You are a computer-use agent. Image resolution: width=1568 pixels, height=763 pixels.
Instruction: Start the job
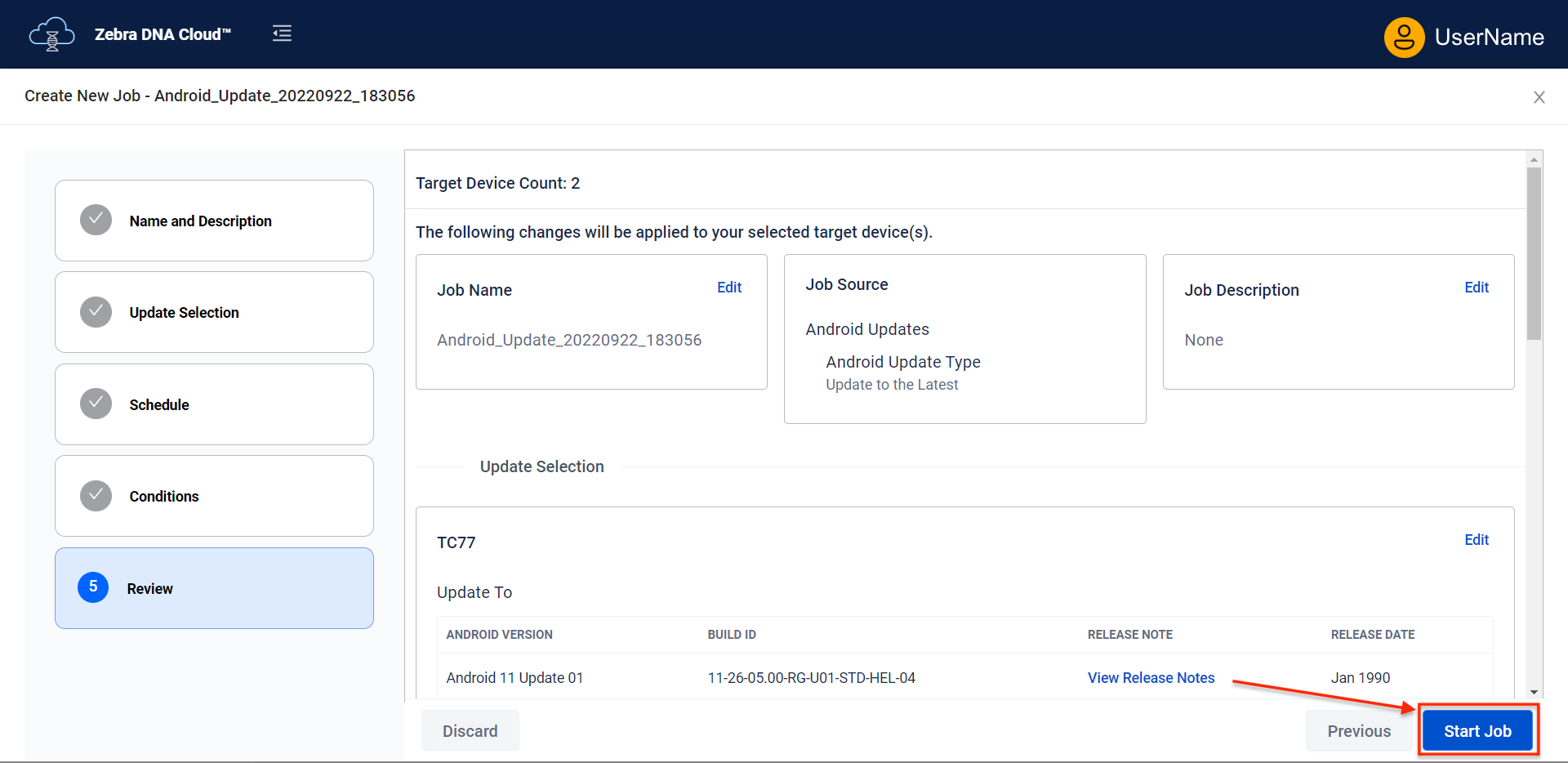pyautogui.click(x=1477, y=731)
